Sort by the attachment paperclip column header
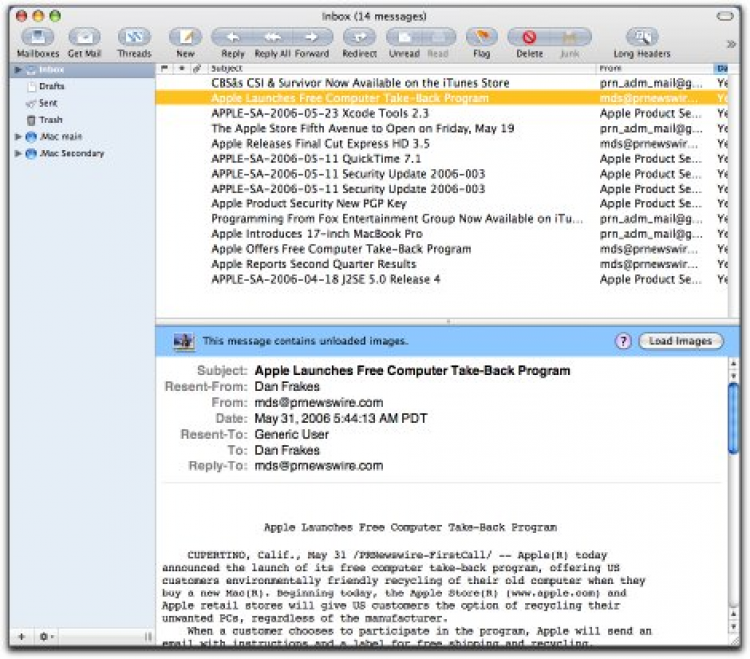The height and width of the screenshot is (659, 750). click(x=197, y=68)
